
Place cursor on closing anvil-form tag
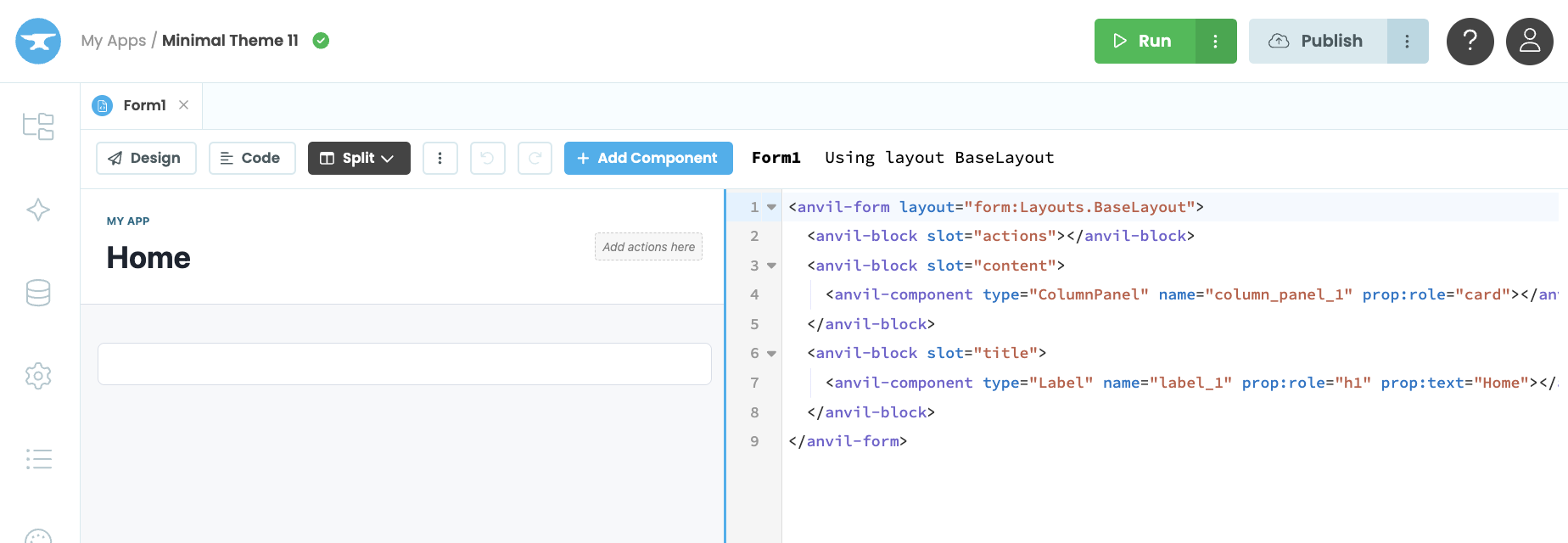tap(848, 441)
